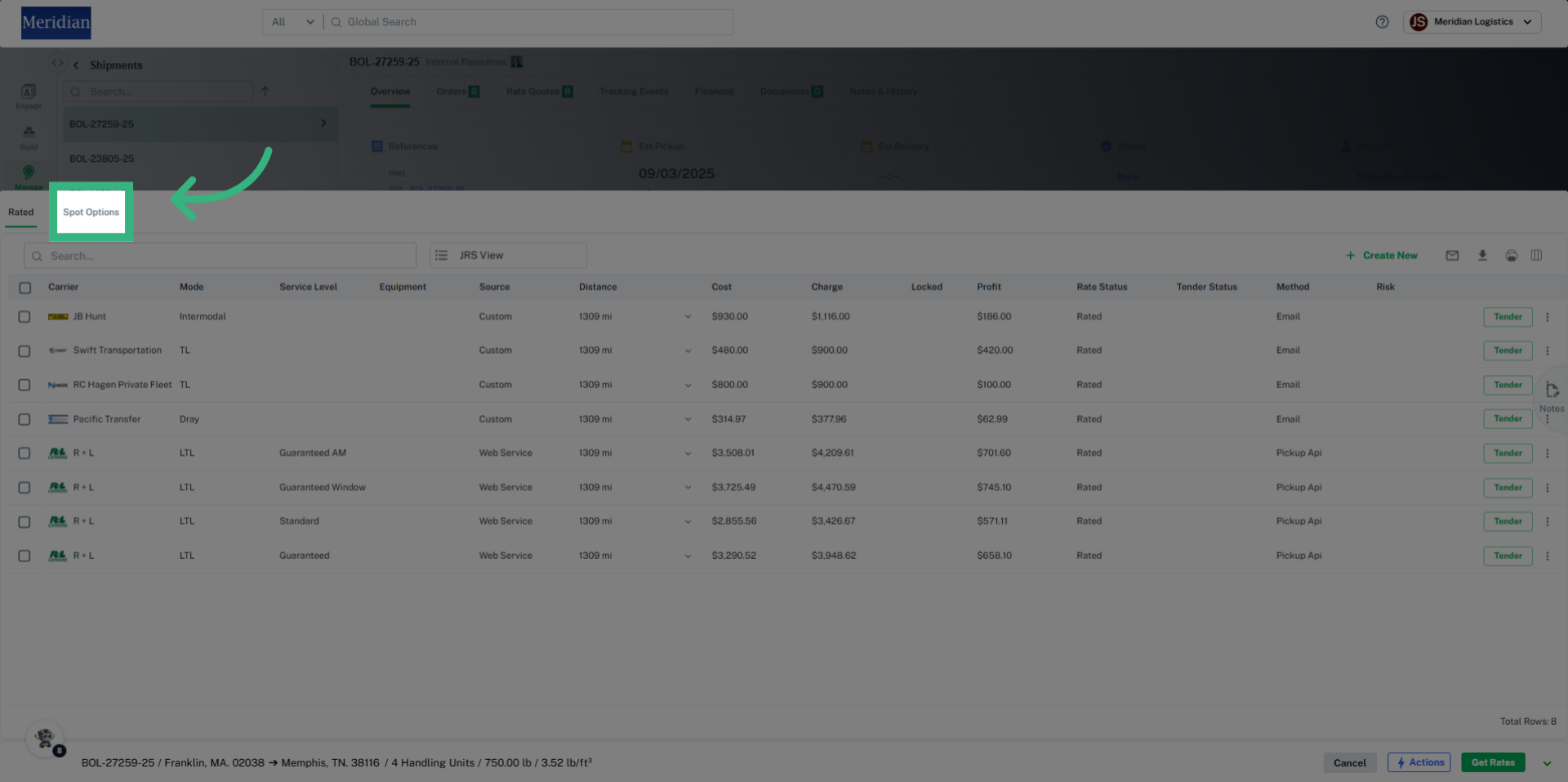Image resolution: width=1568 pixels, height=782 pixels.
Task: Click the print icon in toolbar
Action: [1512, 256]
